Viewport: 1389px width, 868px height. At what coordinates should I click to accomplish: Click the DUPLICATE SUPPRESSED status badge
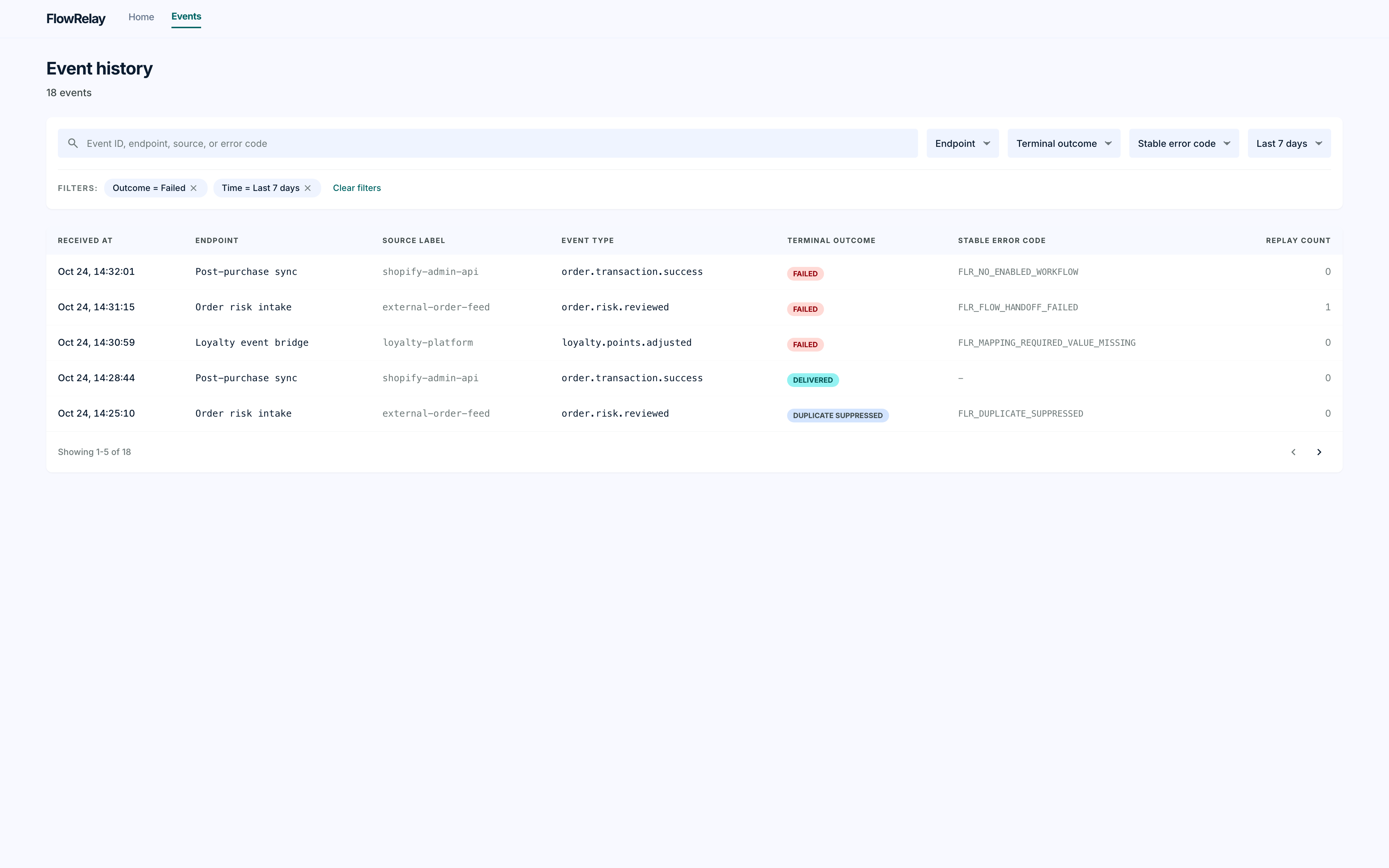click(x=837, y=416)
